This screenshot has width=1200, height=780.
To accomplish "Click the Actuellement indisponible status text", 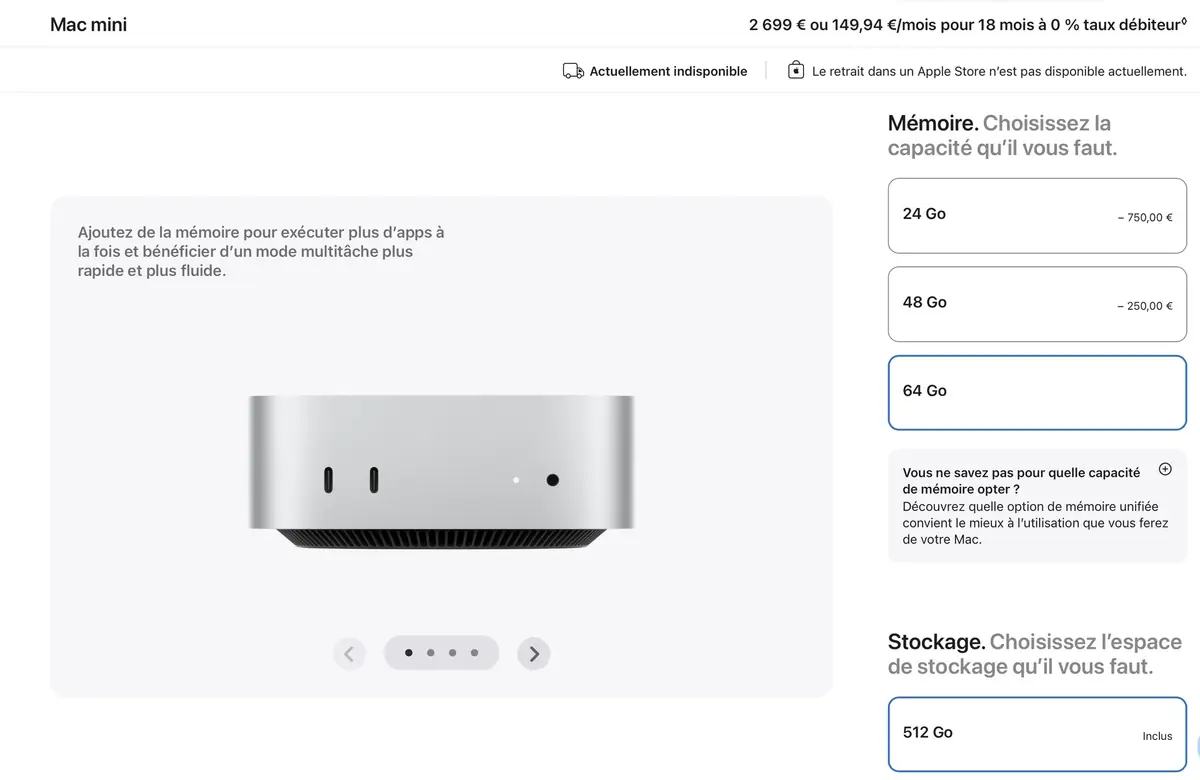I will pos(668,71).
